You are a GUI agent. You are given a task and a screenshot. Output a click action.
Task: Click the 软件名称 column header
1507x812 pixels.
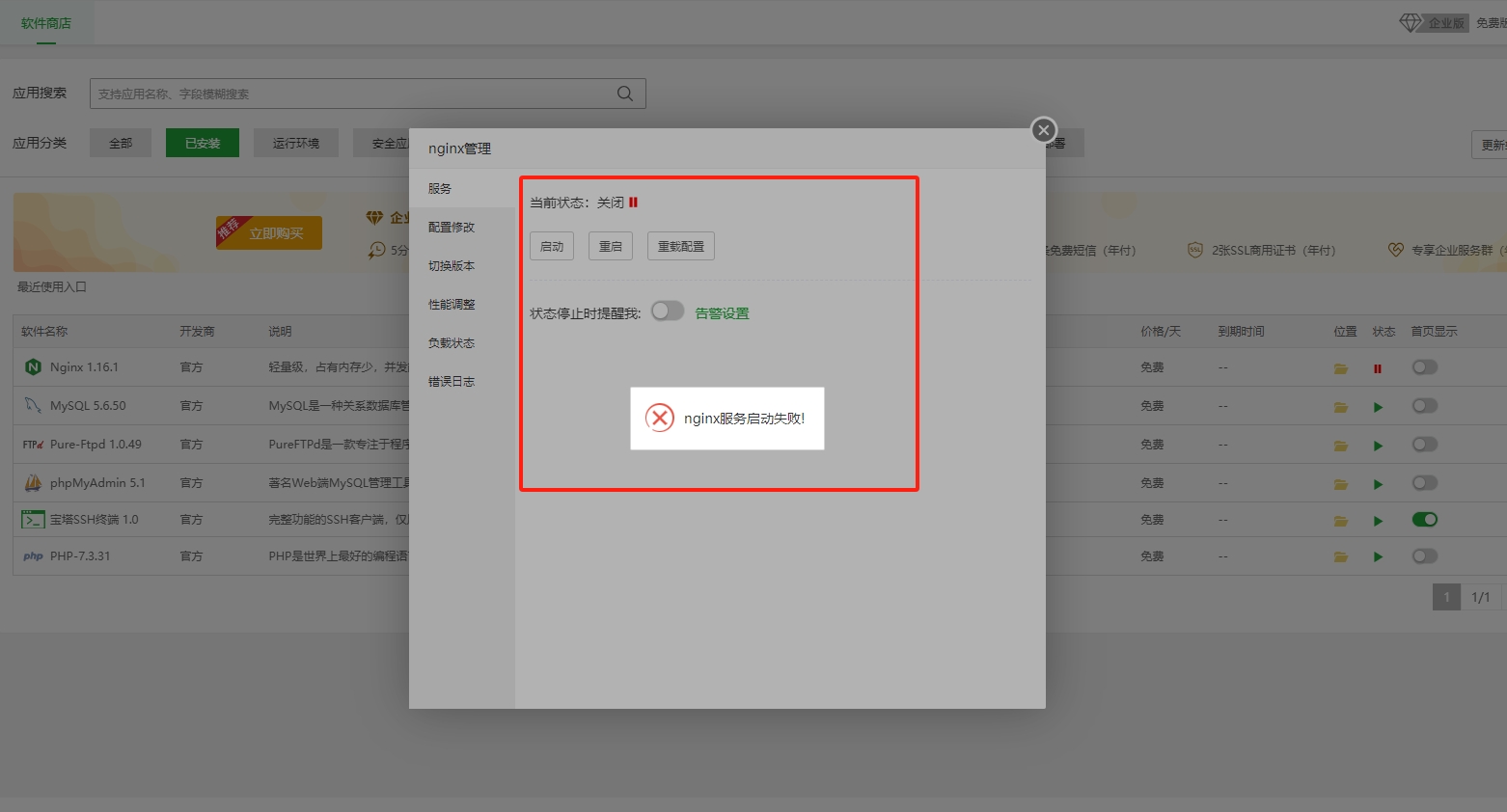click(44, 331)
